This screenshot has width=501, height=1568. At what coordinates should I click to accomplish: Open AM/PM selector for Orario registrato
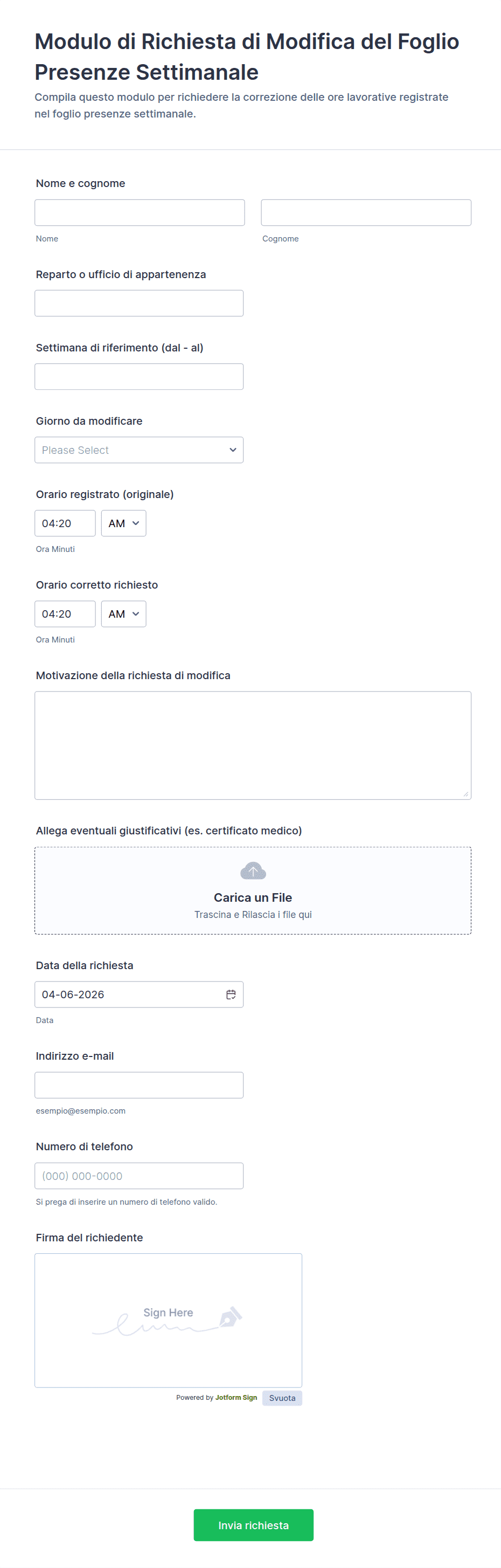point(123,523)
